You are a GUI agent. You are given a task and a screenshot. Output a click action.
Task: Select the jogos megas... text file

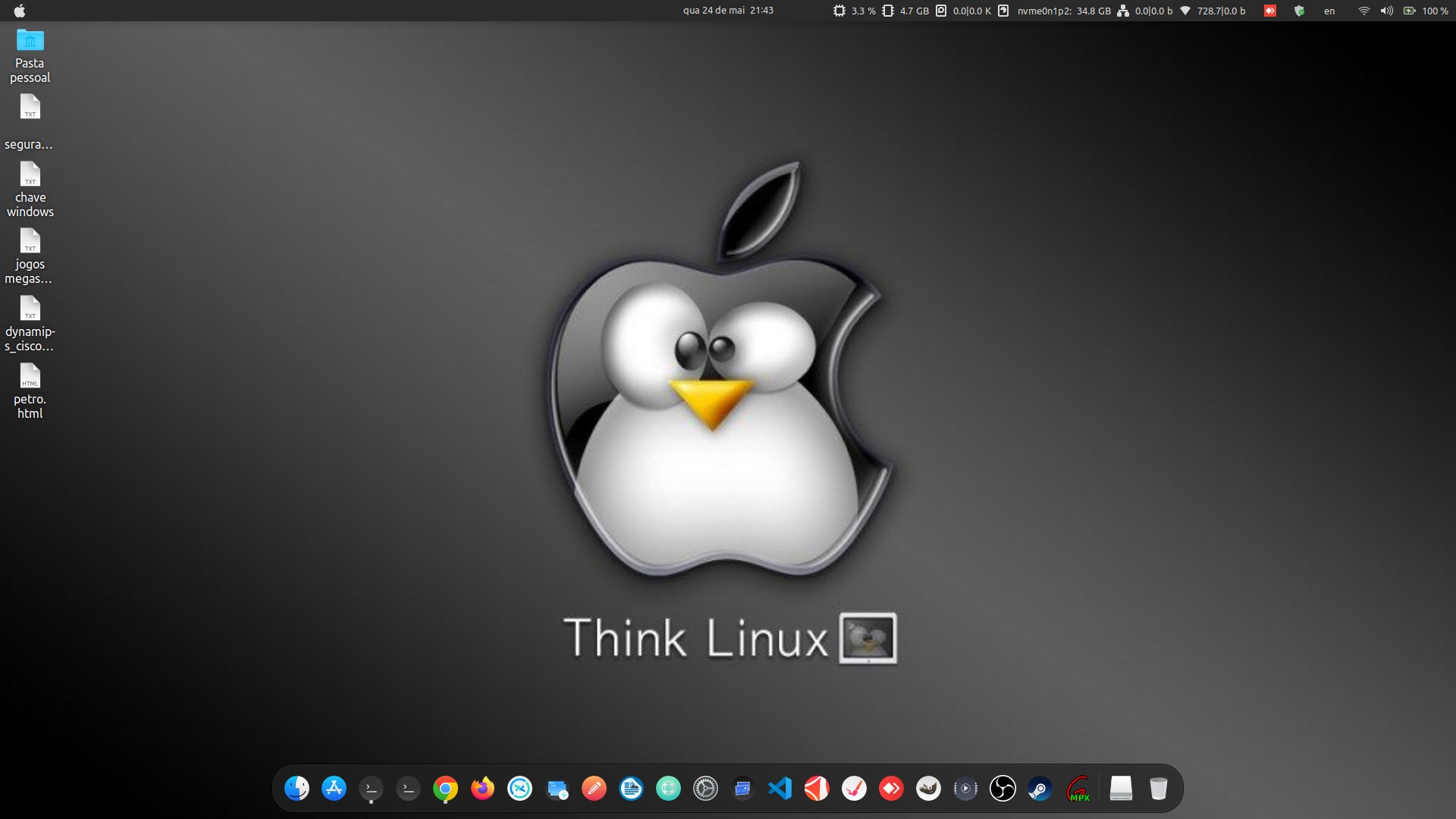30,256
